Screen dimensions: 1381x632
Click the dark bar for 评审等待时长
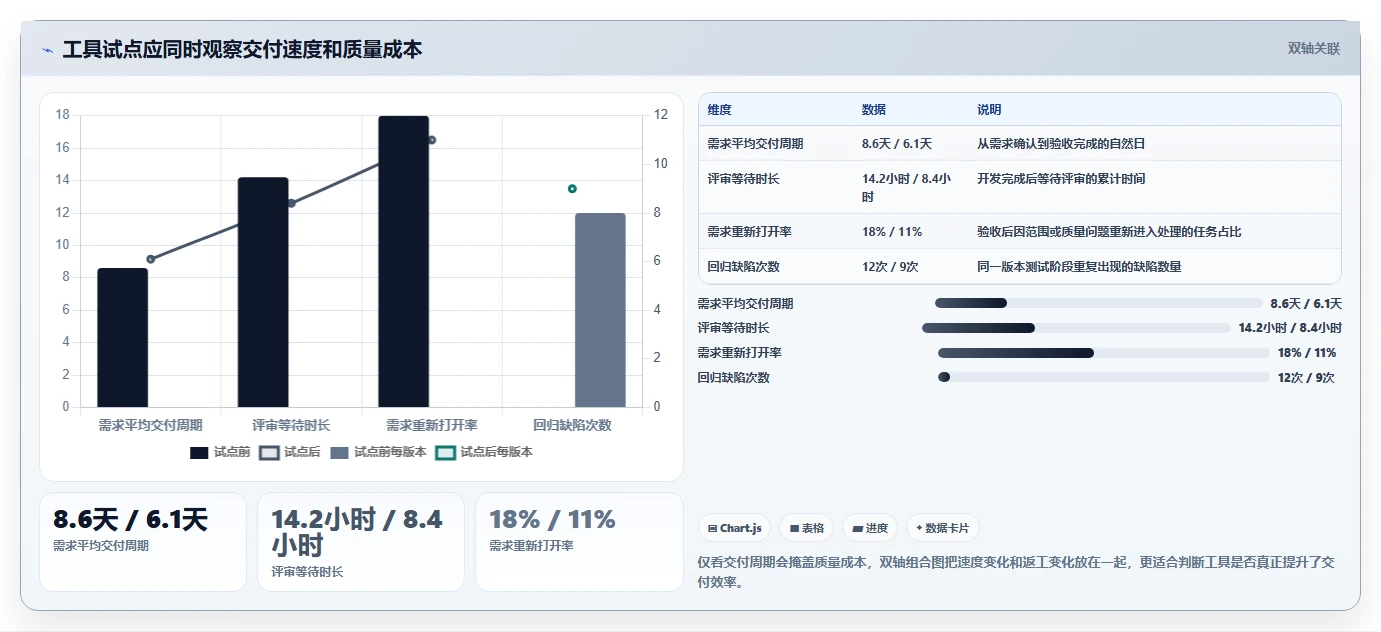tap(263, 292)
